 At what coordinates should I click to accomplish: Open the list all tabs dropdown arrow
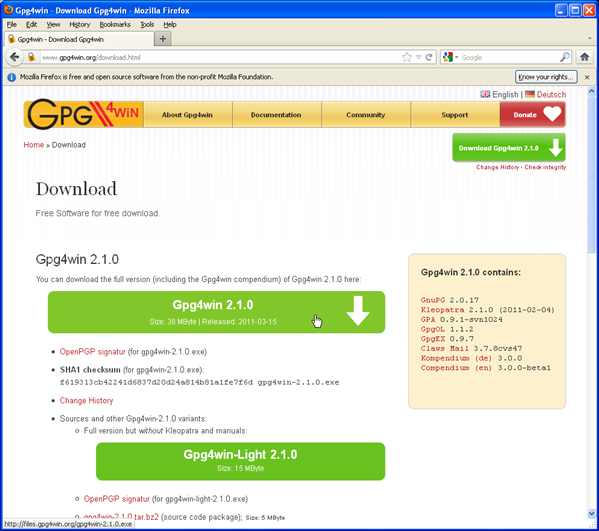click(x=589, y=39)
